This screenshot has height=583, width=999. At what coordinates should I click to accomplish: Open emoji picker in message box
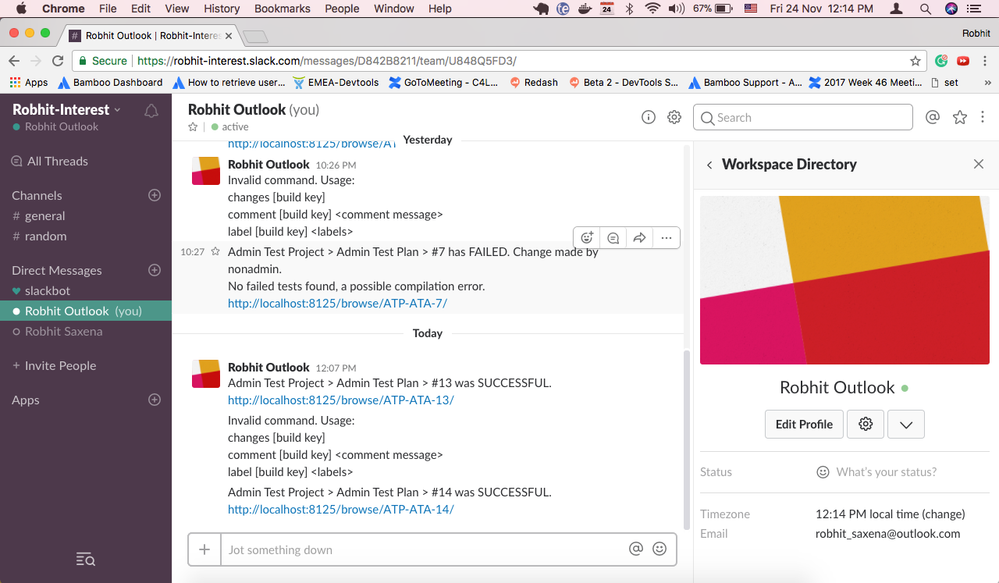click(x=659, y=549)
